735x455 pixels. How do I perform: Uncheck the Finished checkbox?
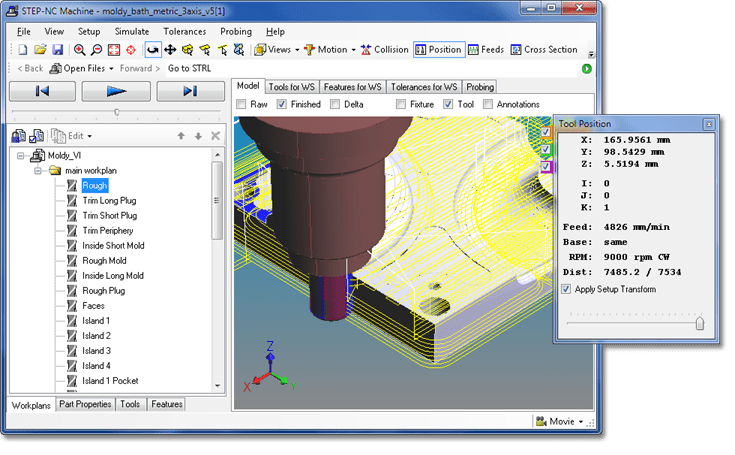click(282, 104)
